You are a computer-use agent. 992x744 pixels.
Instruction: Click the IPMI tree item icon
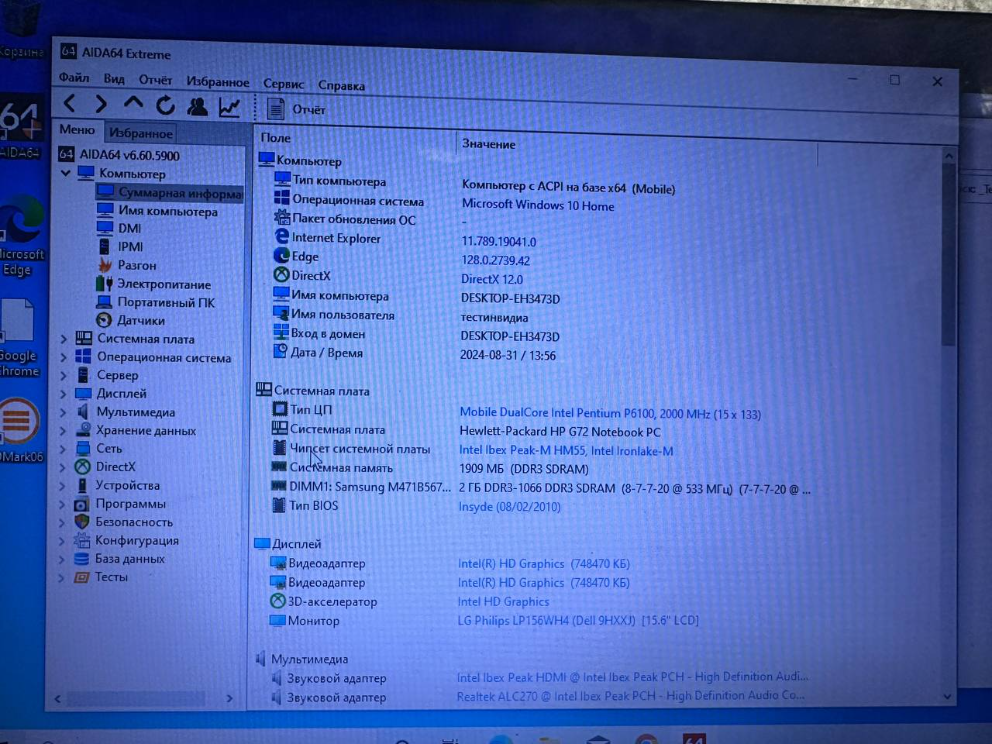[104, 246]
